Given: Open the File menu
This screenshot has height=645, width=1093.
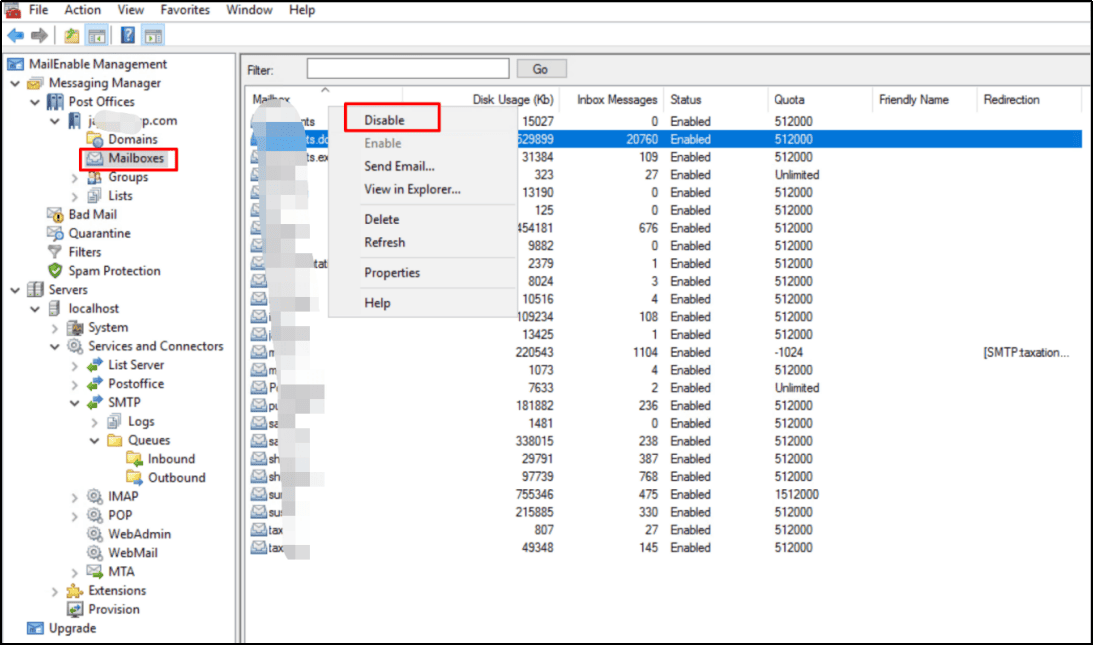Looking at the screenshot, I should pos(38,10).
